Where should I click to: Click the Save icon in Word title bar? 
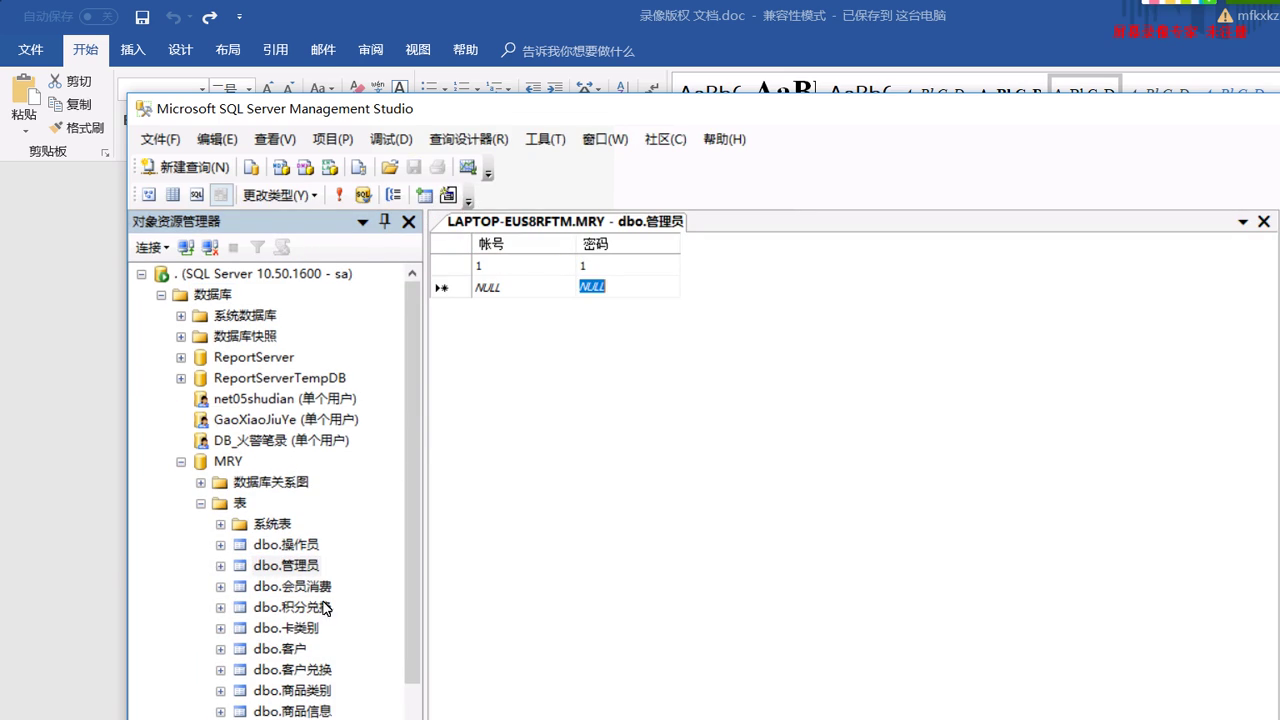[142, 17]
